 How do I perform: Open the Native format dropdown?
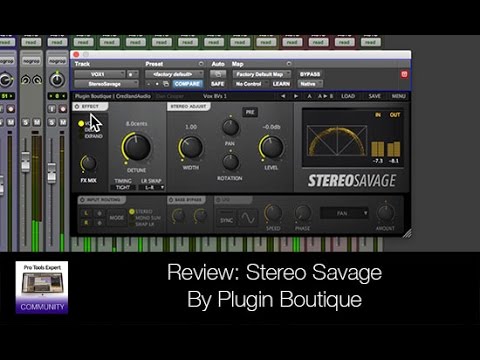310,84
